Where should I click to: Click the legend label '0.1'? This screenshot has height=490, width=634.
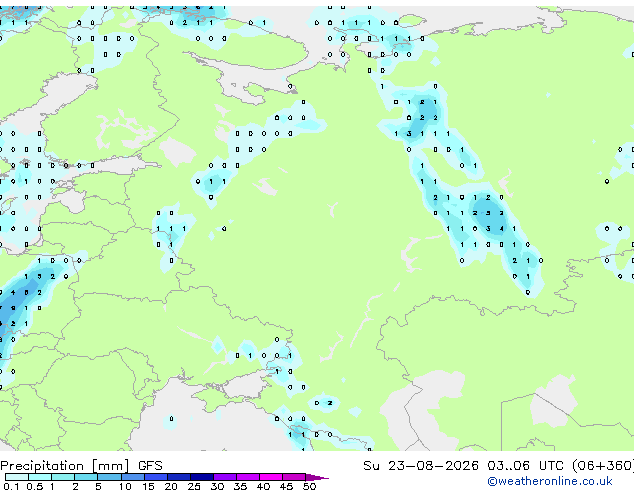11,486
